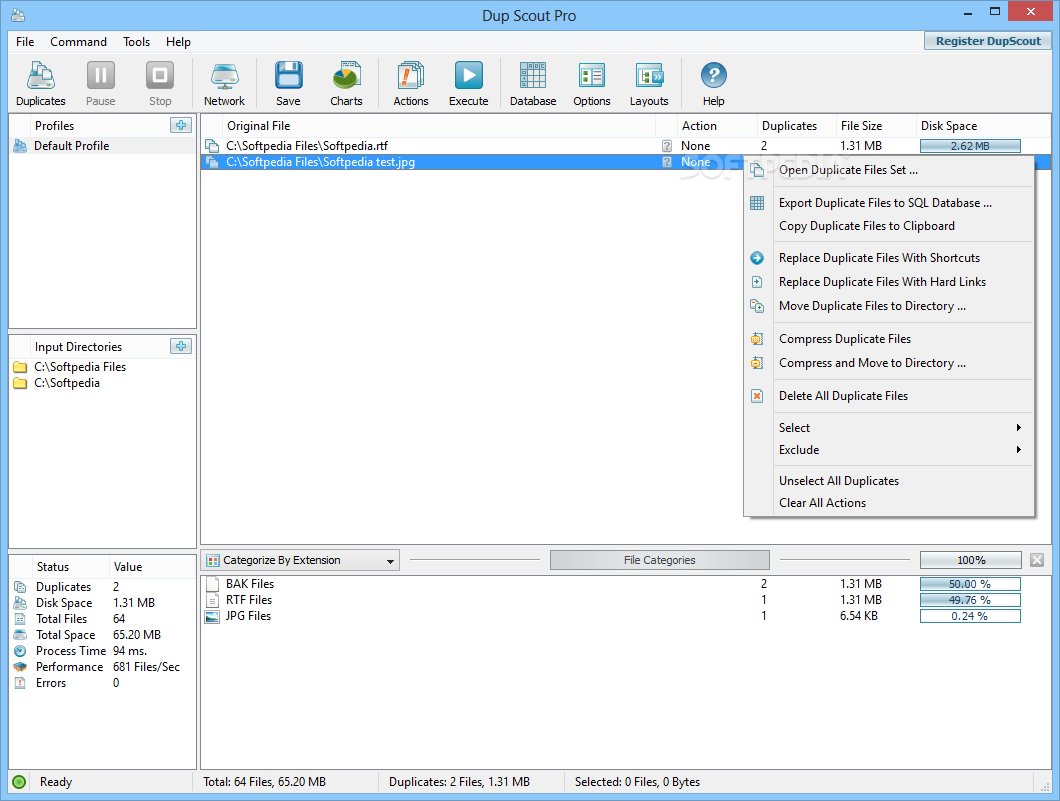This screenshot has width=1060, height=801.
Task: Add an input directory with the plus icon
Action: pos(180,346)
